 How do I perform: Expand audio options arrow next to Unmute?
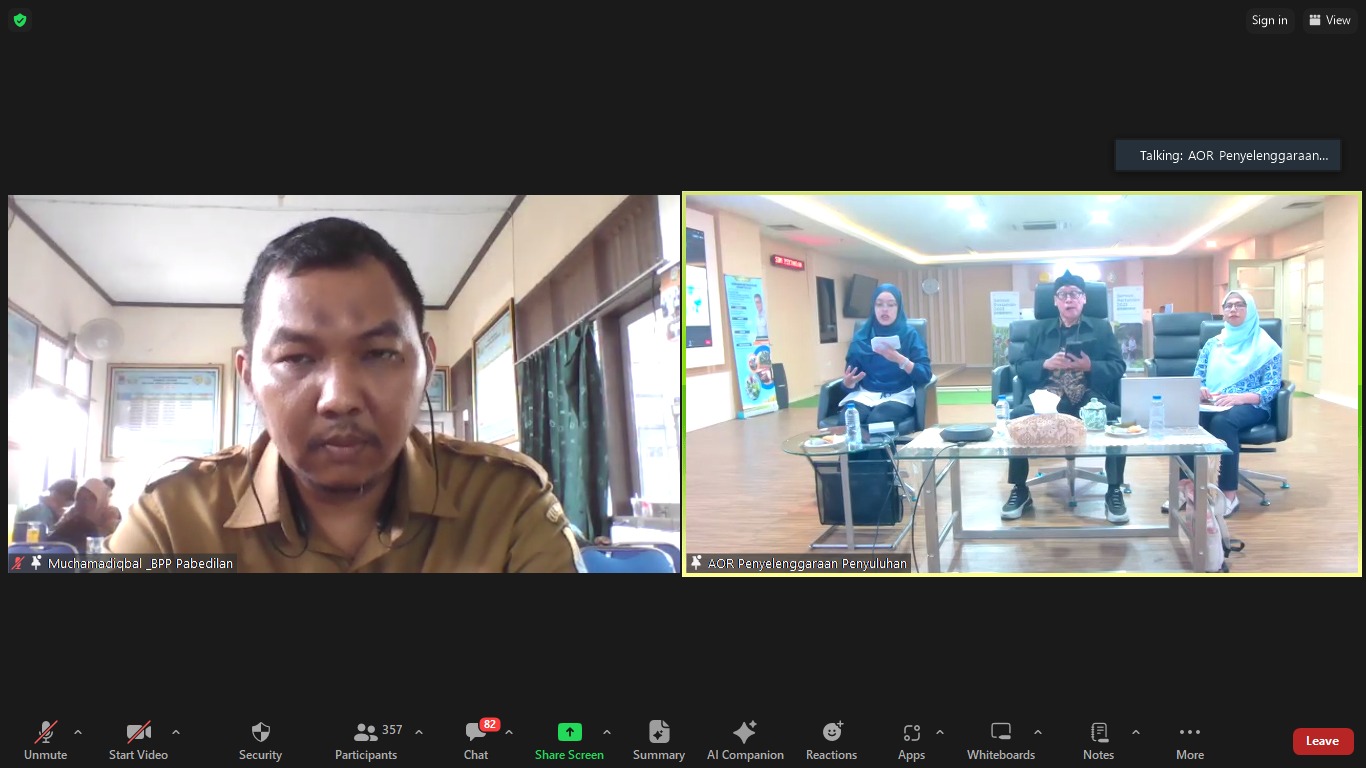pos(78,733)
